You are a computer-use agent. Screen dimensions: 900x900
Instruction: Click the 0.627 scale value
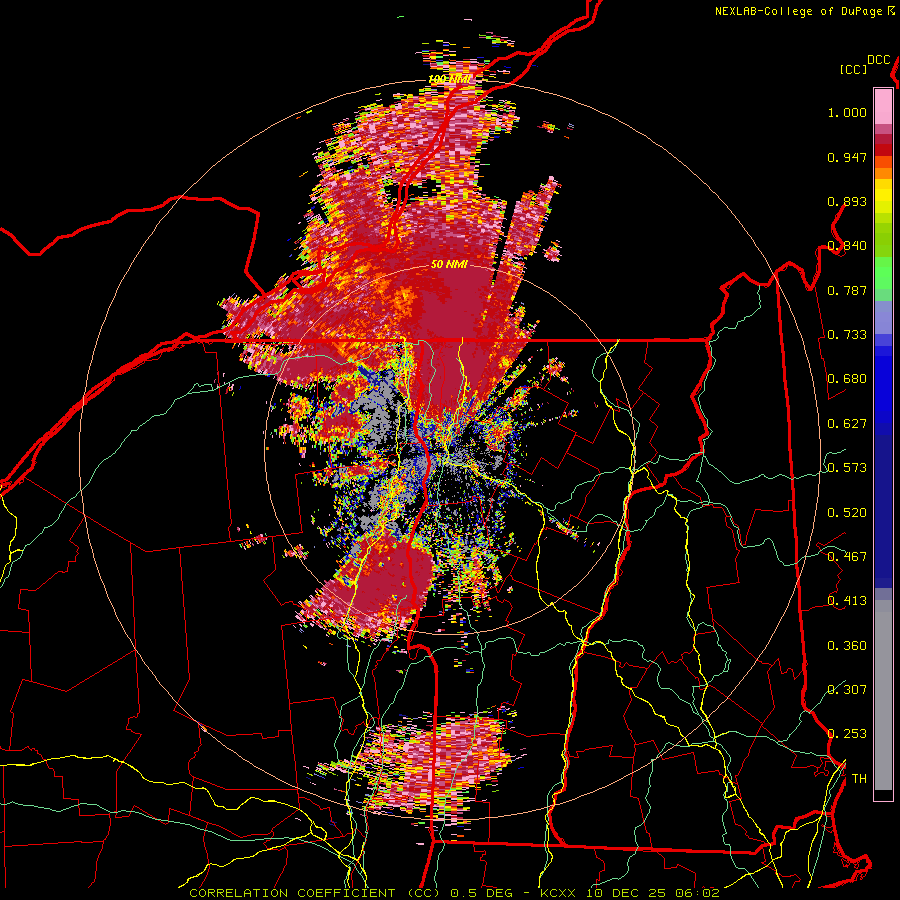(x=847, y=424)
